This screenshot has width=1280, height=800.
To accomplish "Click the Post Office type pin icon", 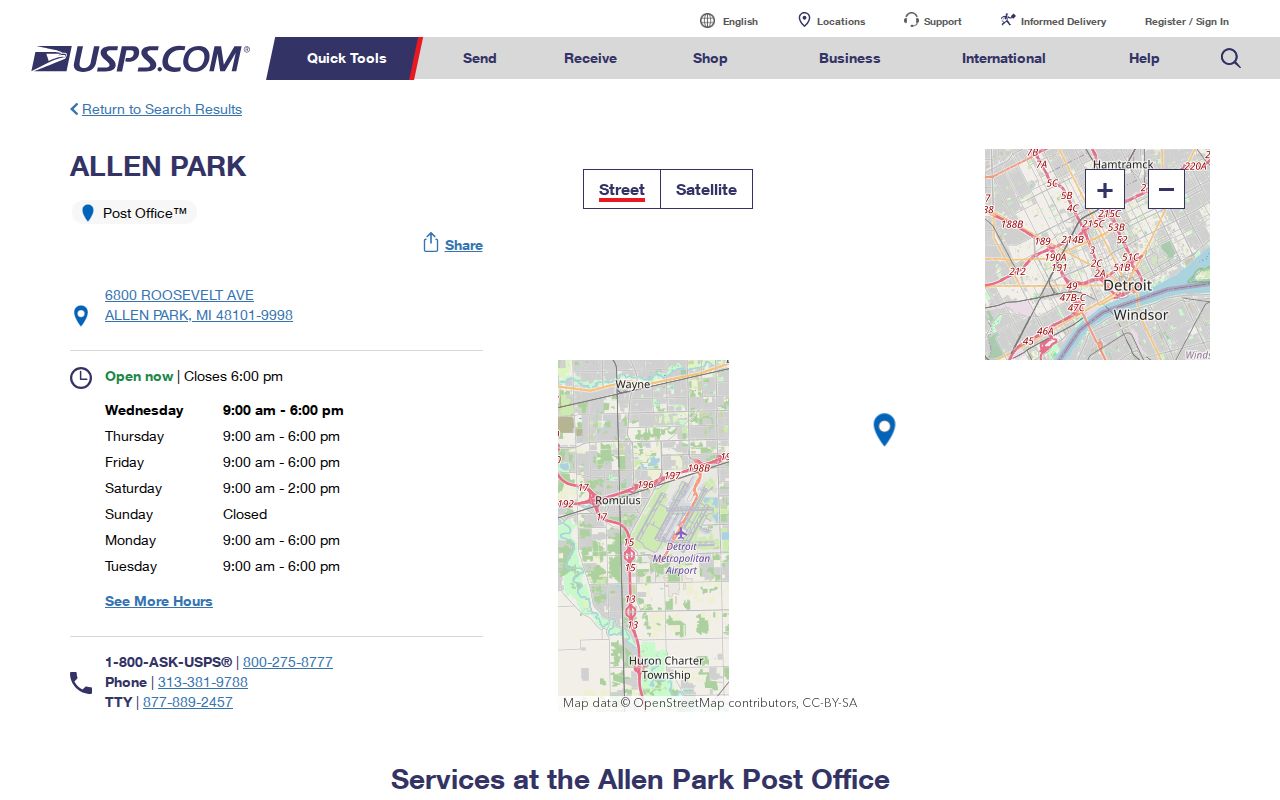I will tap(88, 213).
